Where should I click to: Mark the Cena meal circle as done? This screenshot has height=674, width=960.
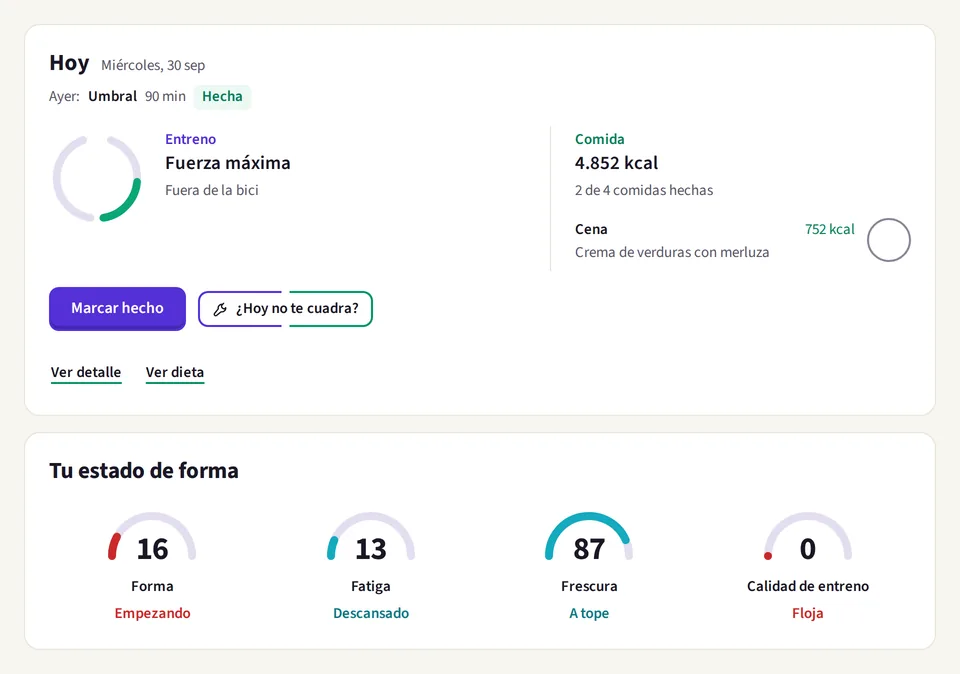[x=888, y=240]
